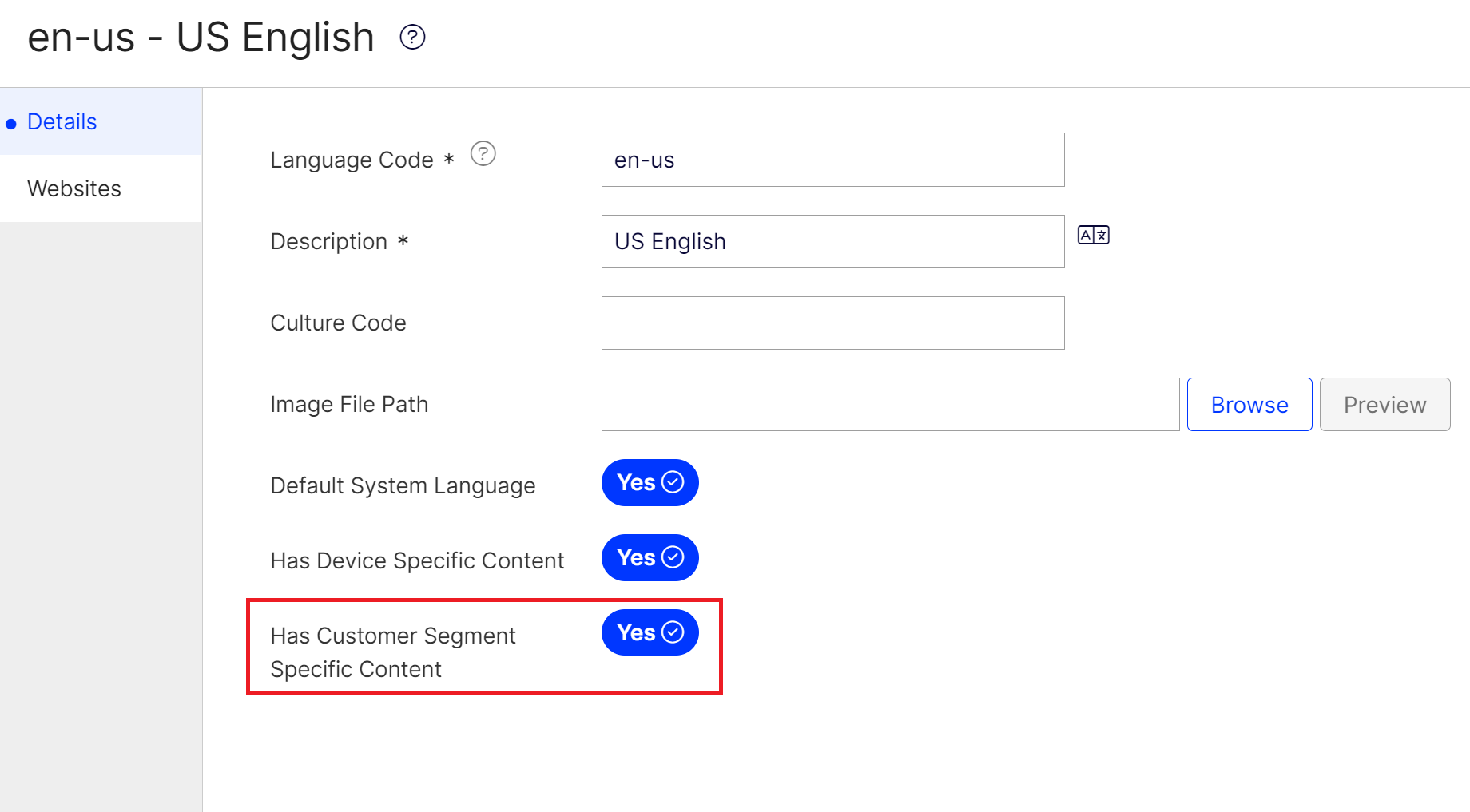Focus the Language Code field
The height and width of the screenshot is (812, 1470).
833,160
